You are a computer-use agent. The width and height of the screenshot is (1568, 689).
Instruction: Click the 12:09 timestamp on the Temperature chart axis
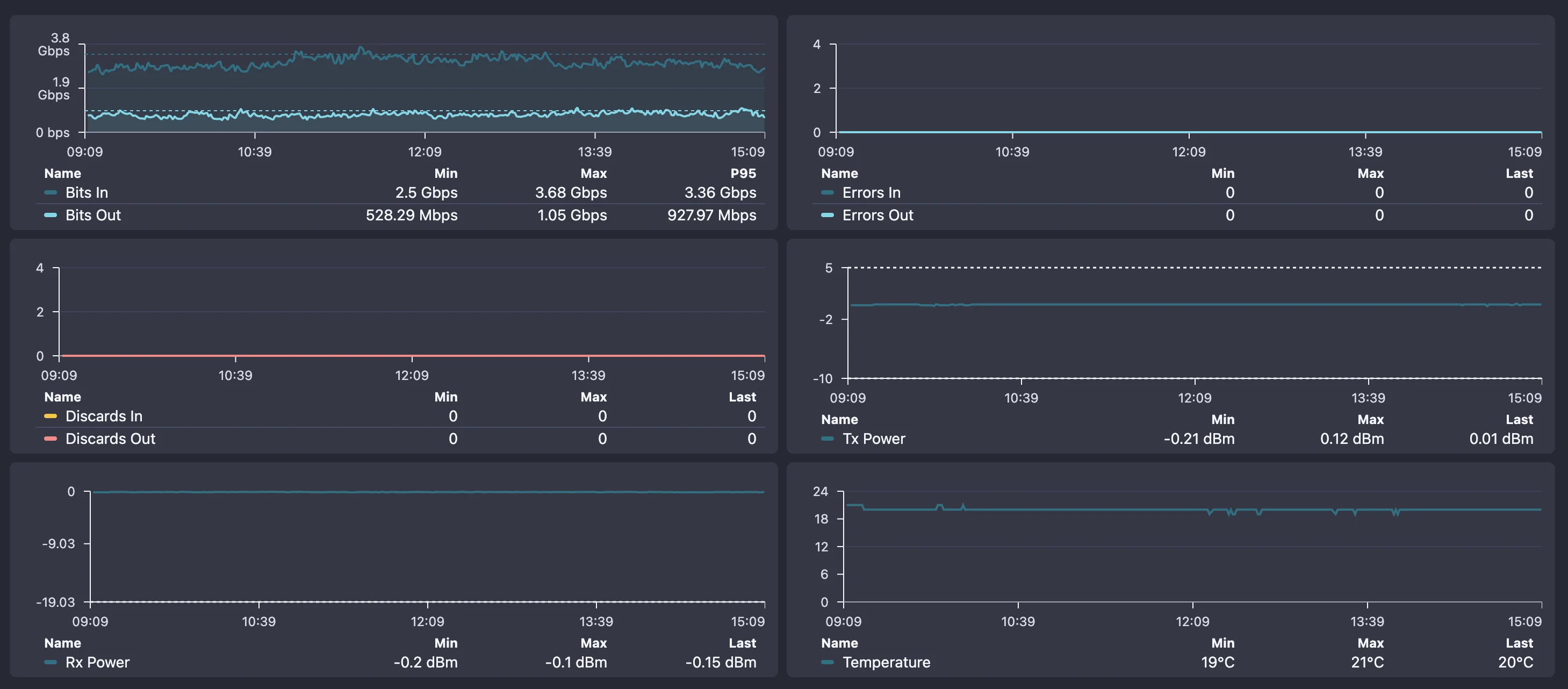(1194, 621)
